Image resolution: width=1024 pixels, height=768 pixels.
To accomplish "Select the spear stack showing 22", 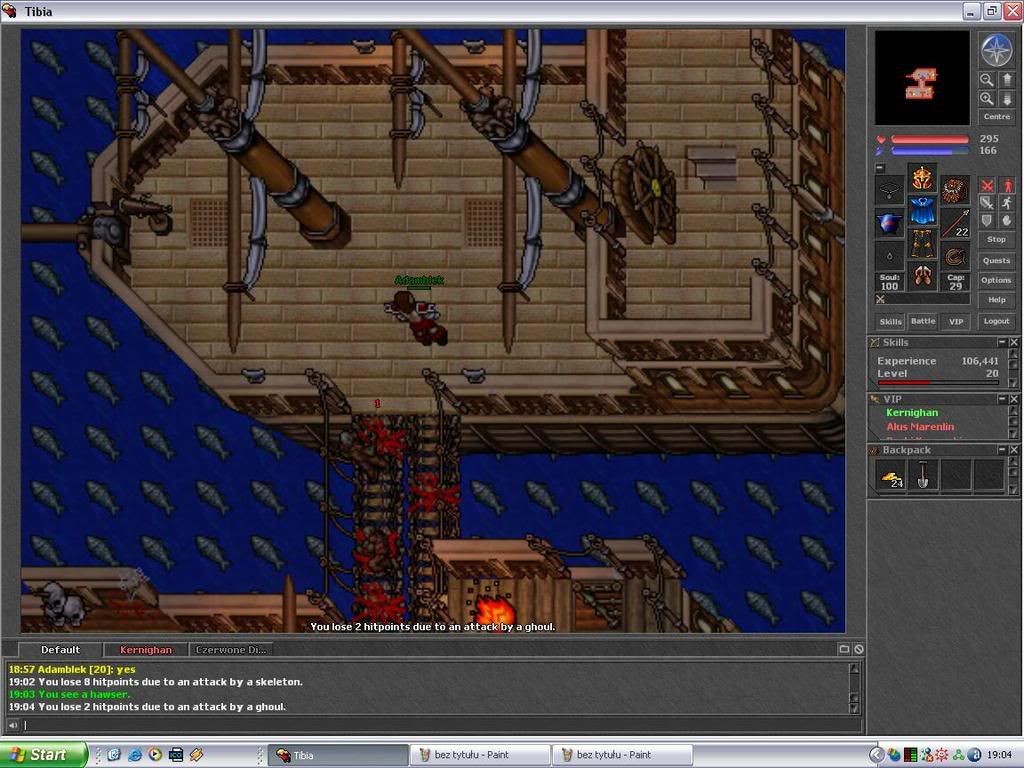I will pos(955,223).
